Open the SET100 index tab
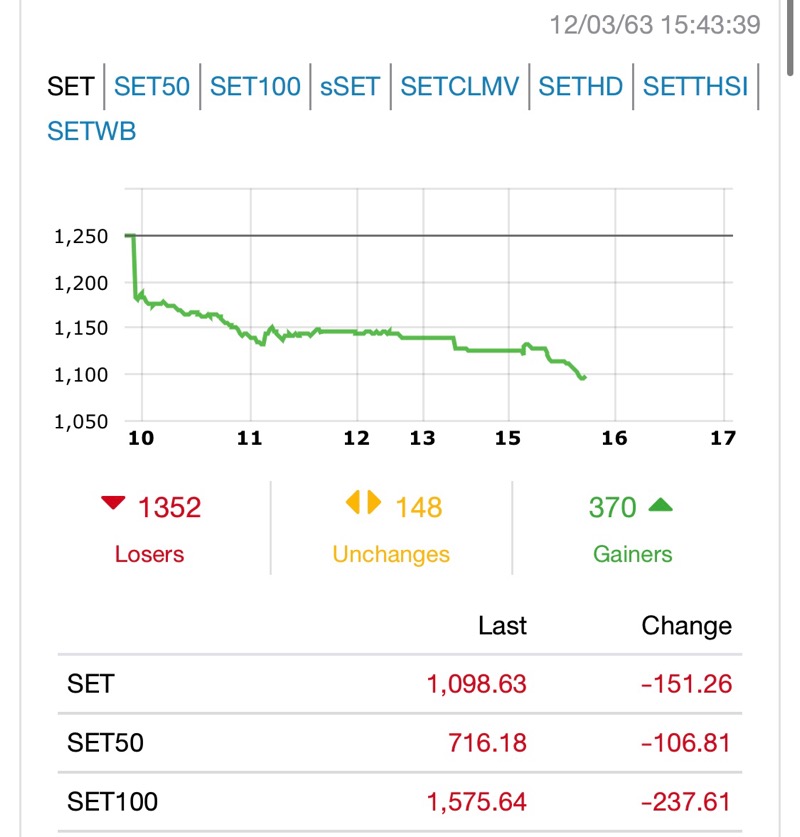This screenshot has height=837, width=800. 255,86
